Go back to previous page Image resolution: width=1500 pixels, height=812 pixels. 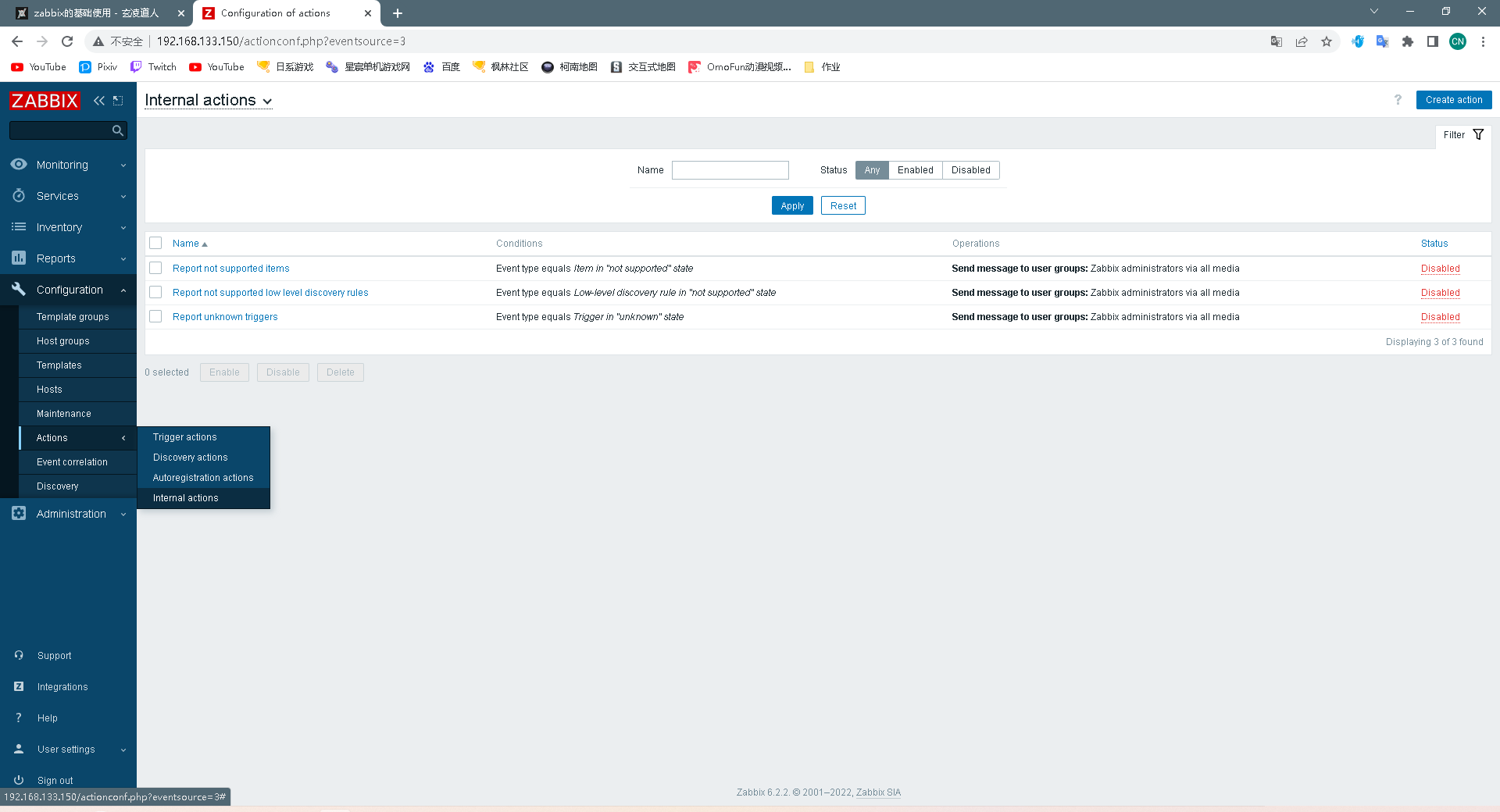[x=17, y=41]
